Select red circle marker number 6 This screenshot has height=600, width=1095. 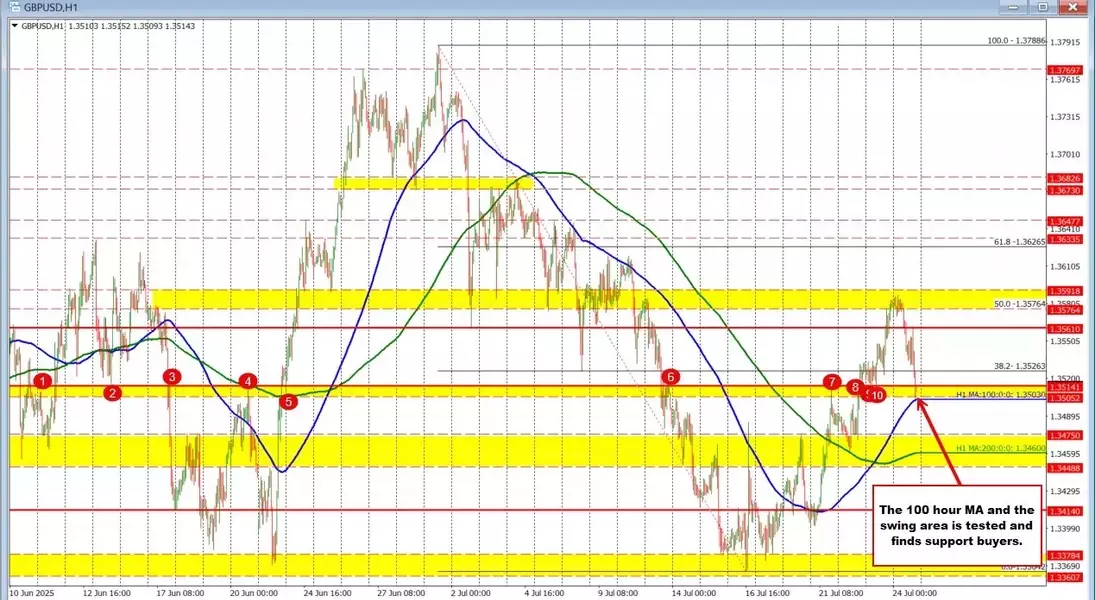point(671,377)
